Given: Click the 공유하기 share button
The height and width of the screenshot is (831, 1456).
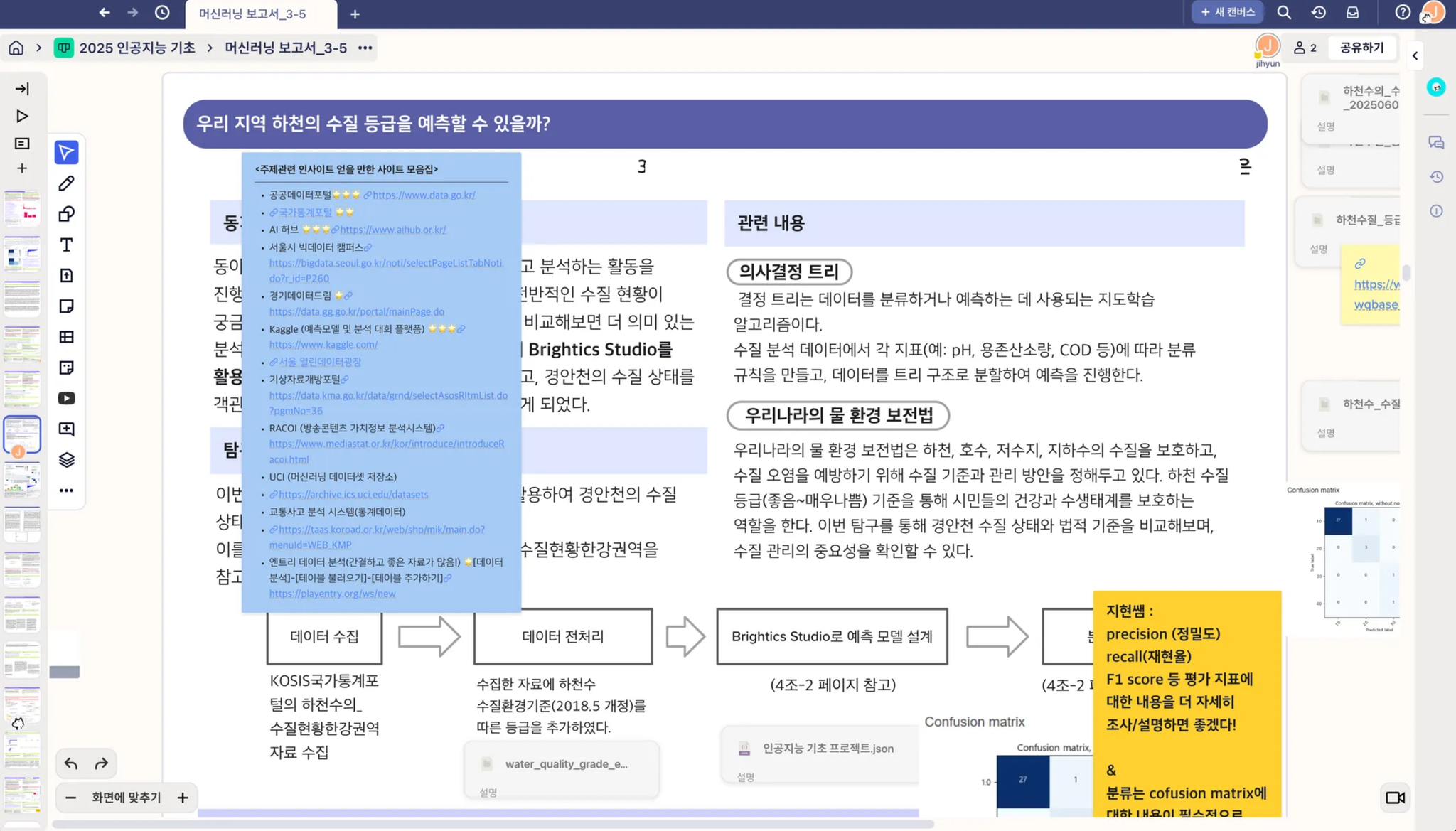Looking at the screenshot, I should 1361,48.
